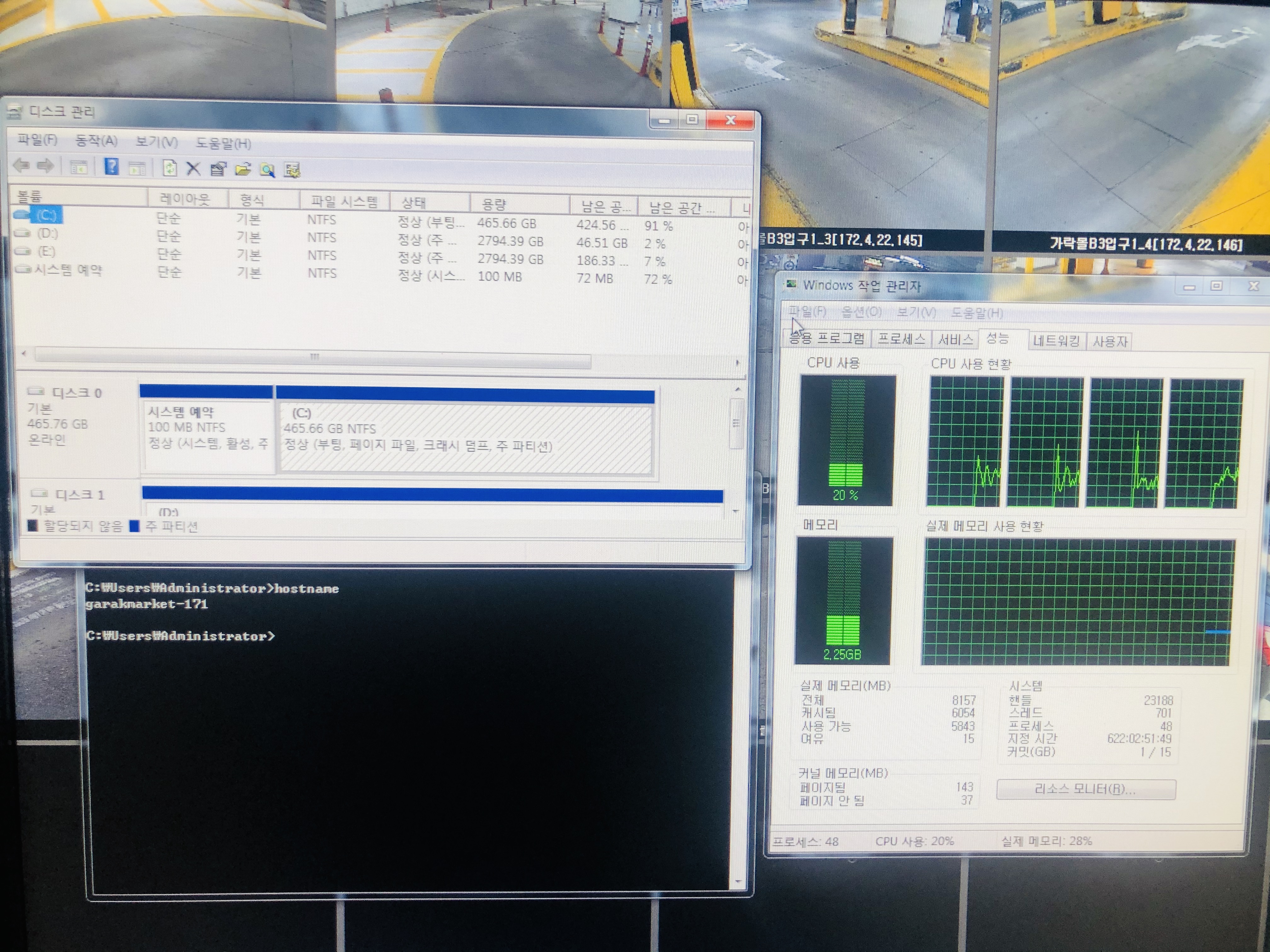The image size is (1270, 952).
Task: Click the settings list toolbar icon
Action: click(292, 170)
